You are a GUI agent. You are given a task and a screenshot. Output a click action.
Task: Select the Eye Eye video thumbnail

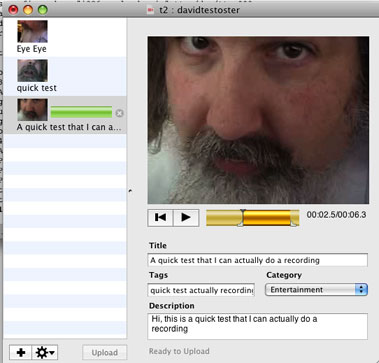[x=32, y=31]
